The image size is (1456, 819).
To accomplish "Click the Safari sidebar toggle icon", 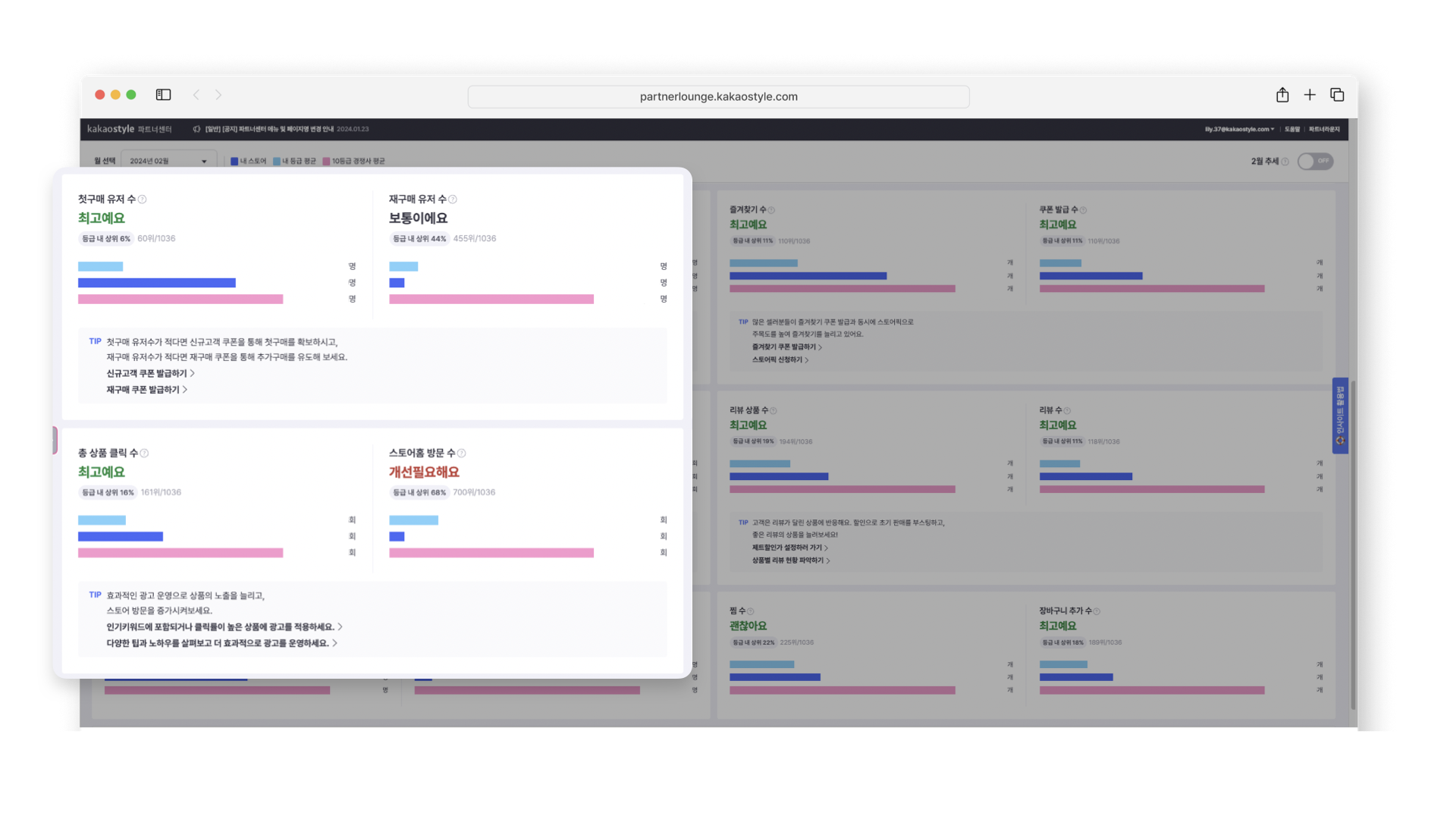I will coord(163,95).
